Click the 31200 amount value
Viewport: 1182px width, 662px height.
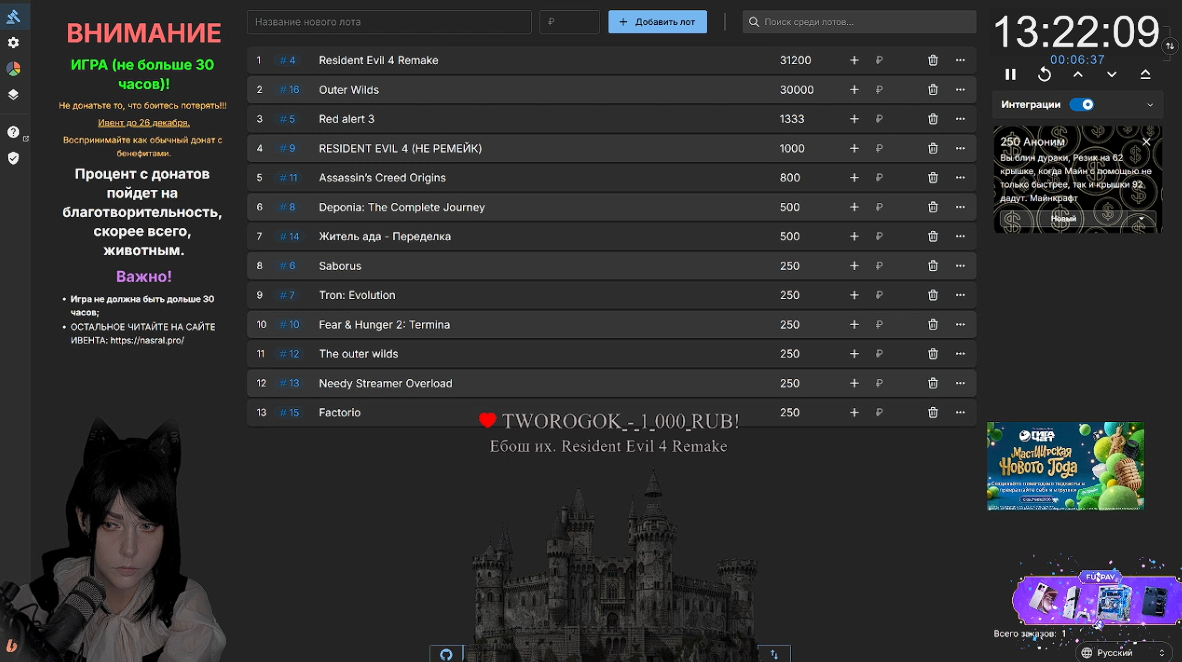pos(795,60)
